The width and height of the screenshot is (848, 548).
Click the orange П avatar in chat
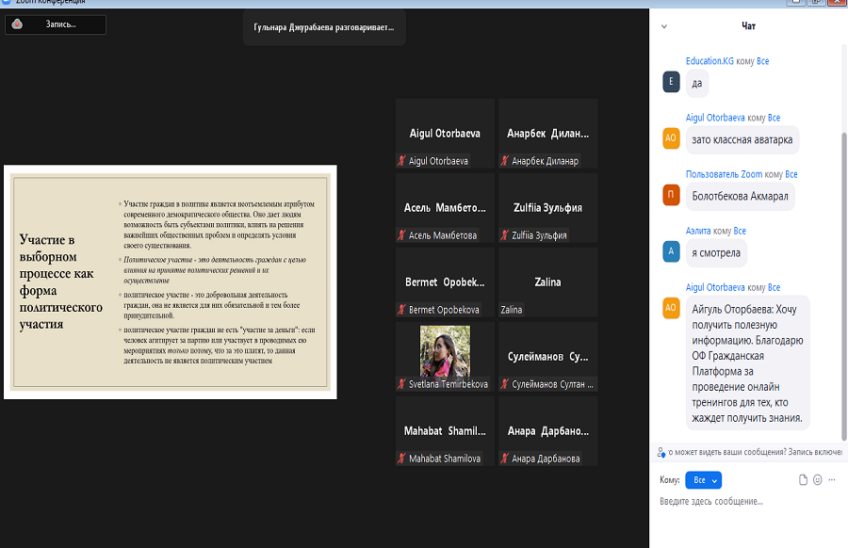pos(671,196)
